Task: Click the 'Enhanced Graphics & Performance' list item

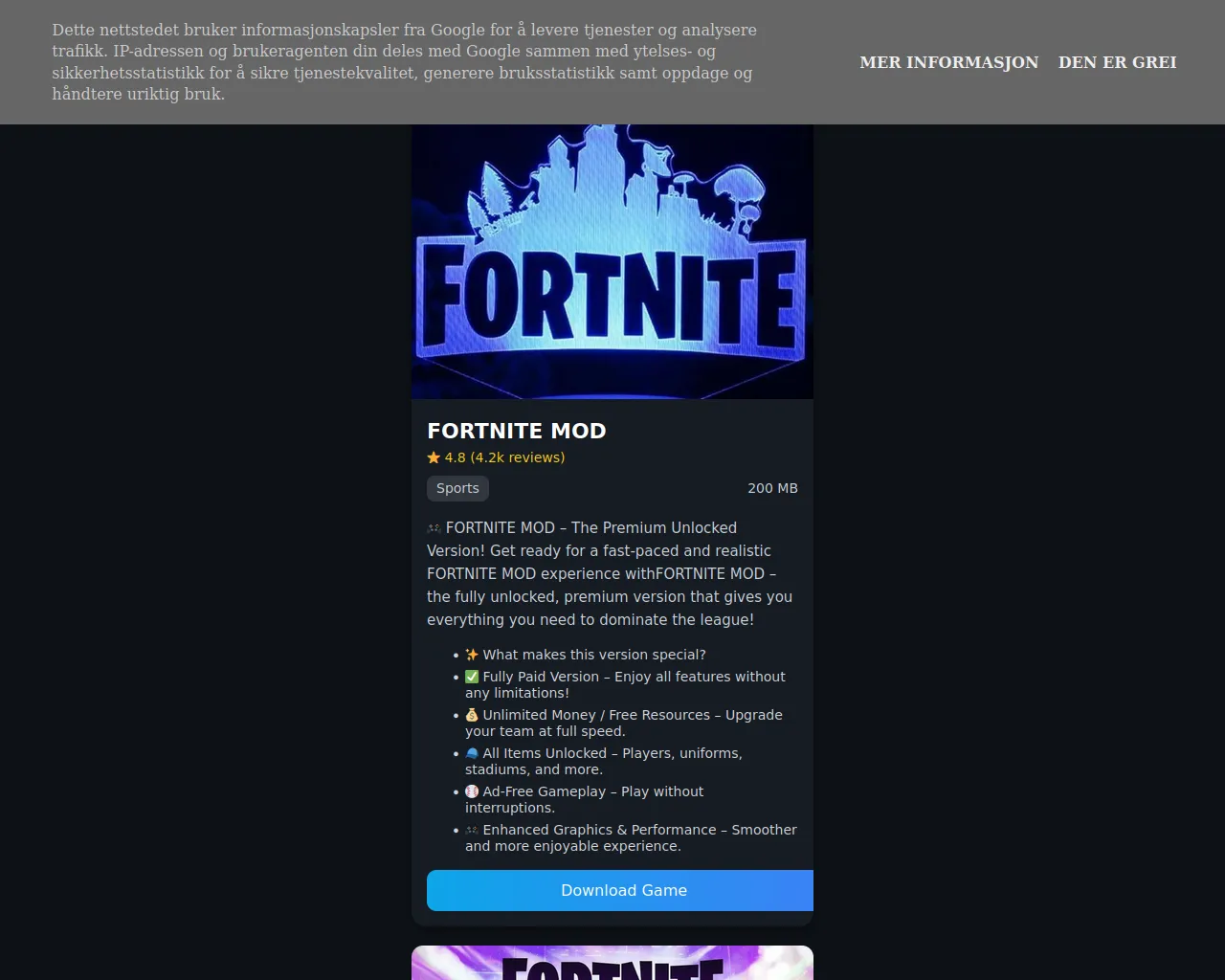Action: pyautogui.click(x=631, y=837)
